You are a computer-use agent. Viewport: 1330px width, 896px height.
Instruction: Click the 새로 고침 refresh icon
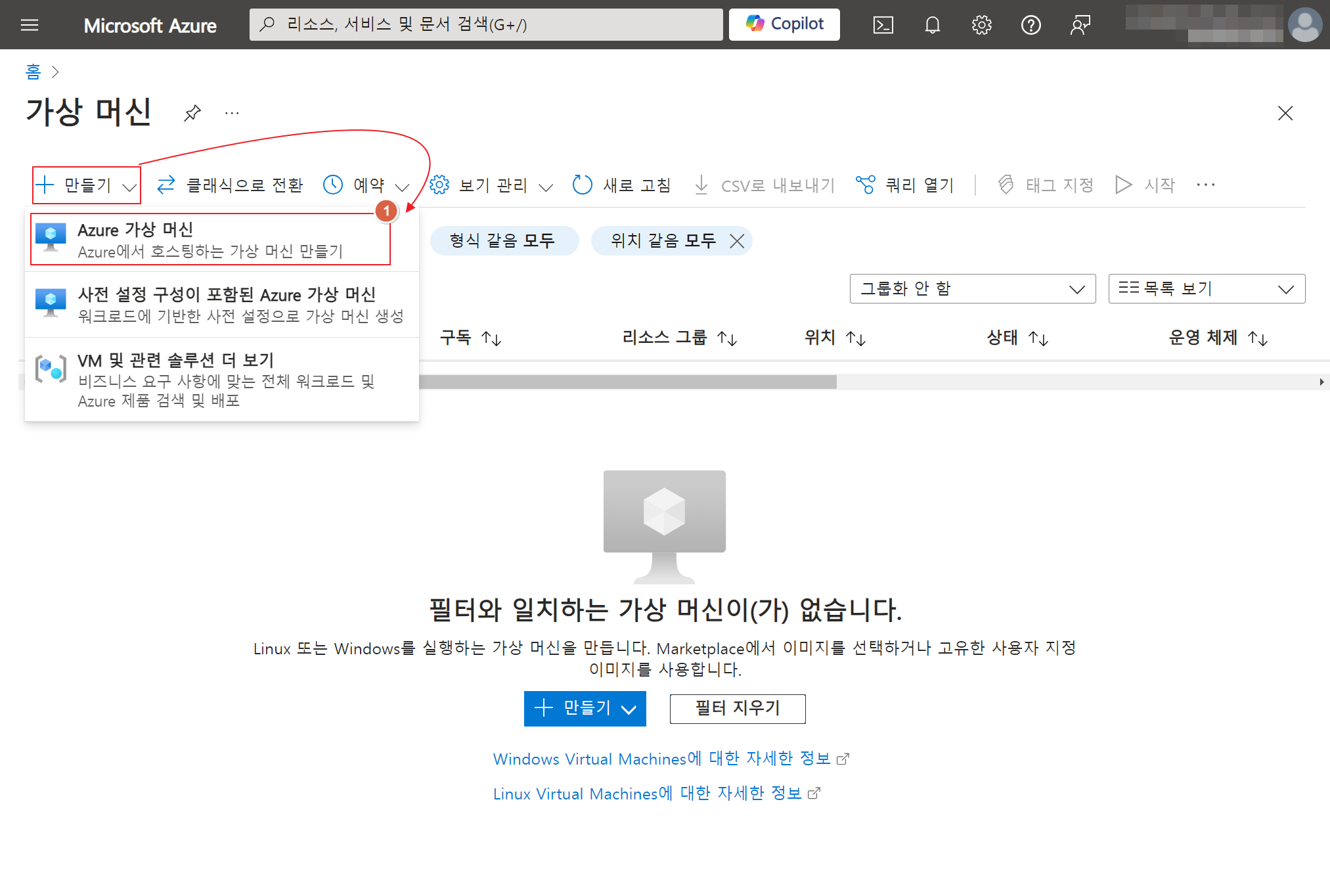pos(582,185)
